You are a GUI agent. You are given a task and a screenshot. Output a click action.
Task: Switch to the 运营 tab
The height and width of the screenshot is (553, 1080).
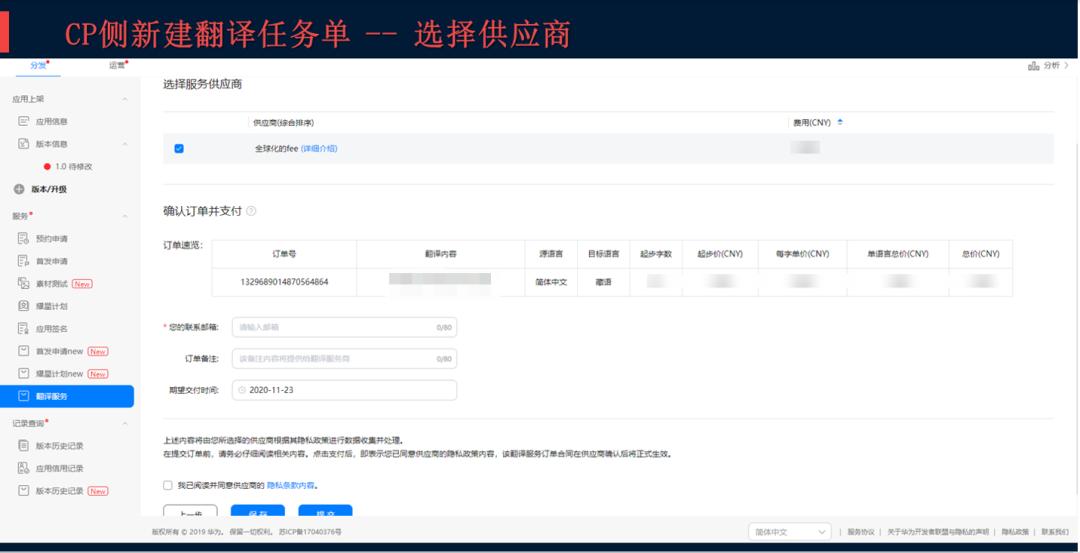(x=118, y=65)
